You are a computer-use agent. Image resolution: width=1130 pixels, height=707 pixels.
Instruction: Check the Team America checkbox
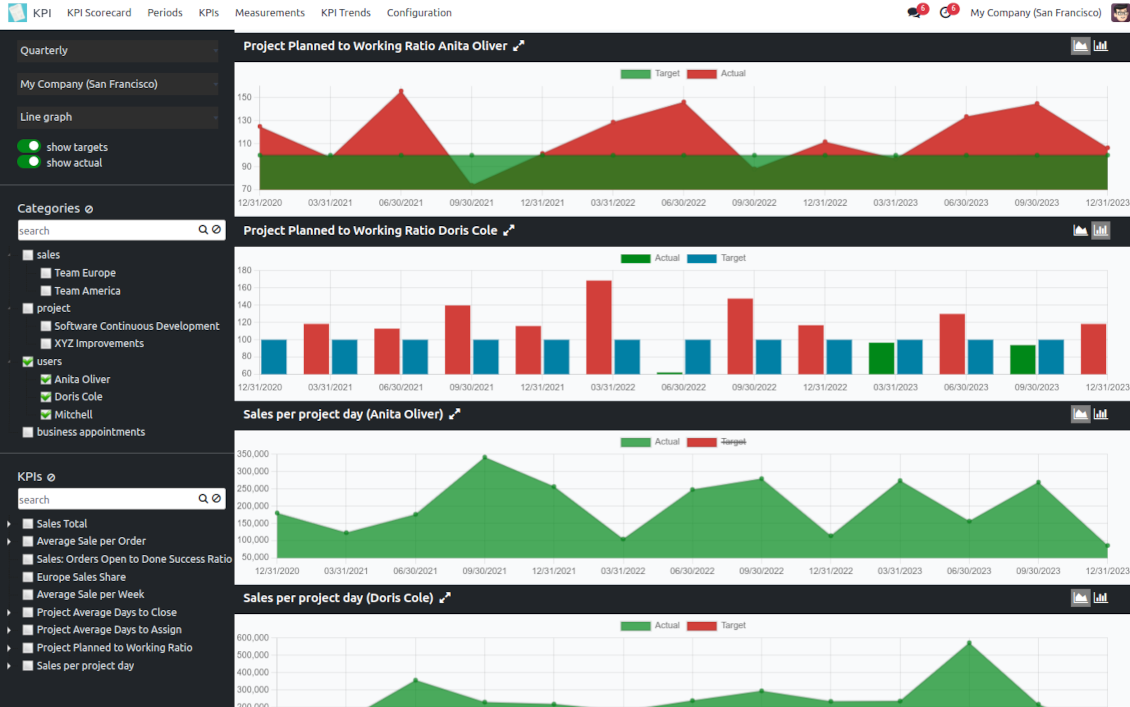pos(46,291)
